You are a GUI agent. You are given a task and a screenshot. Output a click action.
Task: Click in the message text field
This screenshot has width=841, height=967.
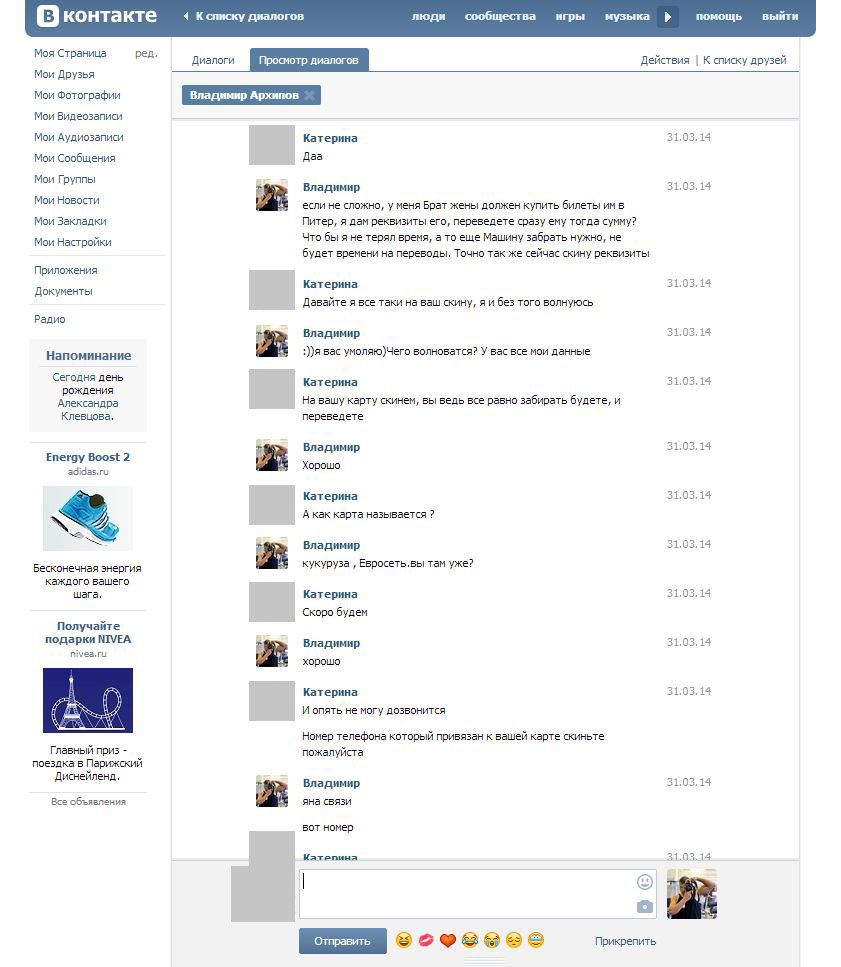465,894
